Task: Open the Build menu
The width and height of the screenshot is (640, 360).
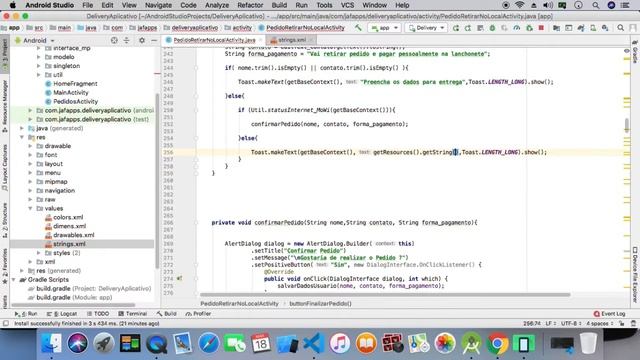Action: tap(279, 5)
